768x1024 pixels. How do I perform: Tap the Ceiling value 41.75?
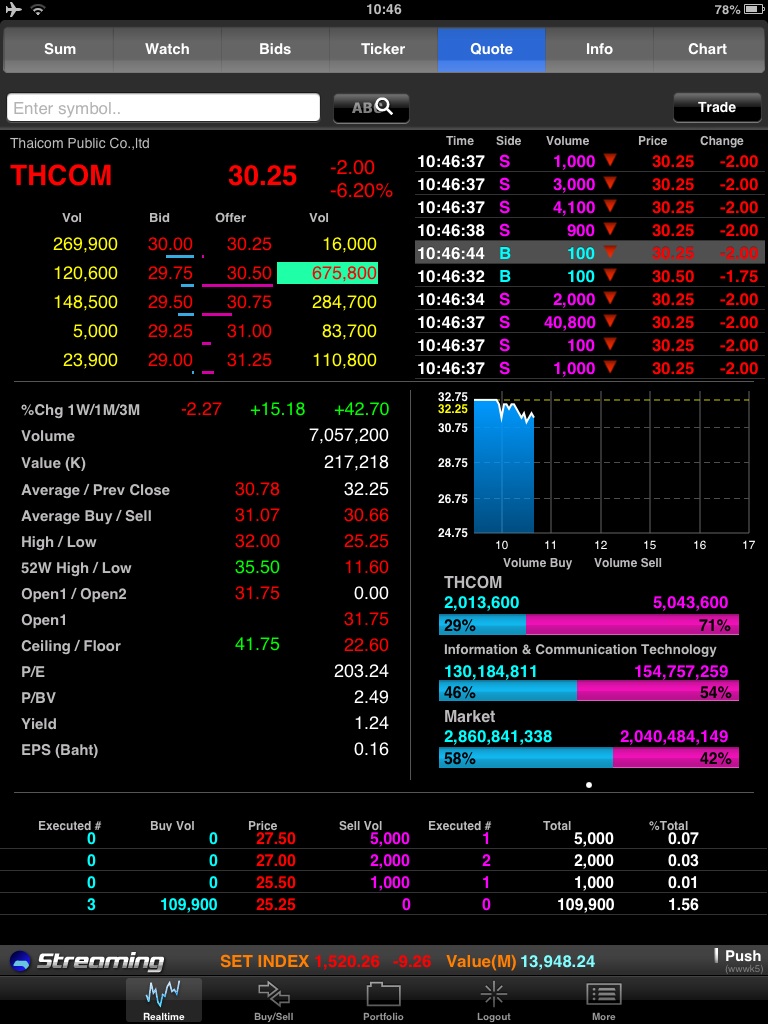point(257,645)
